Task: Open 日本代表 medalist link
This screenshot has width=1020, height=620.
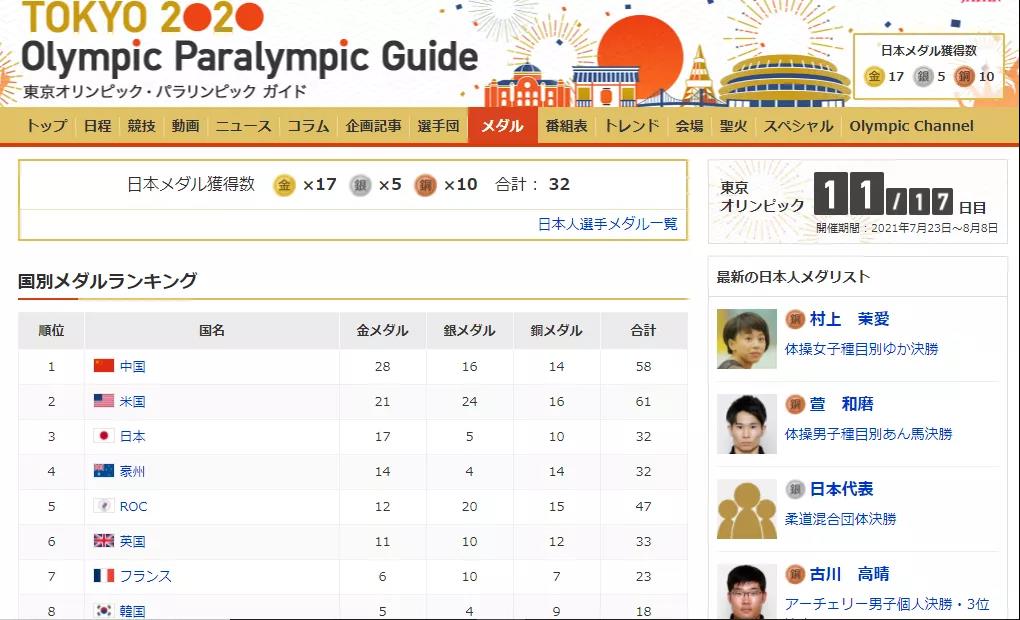Action: [842, 489]
